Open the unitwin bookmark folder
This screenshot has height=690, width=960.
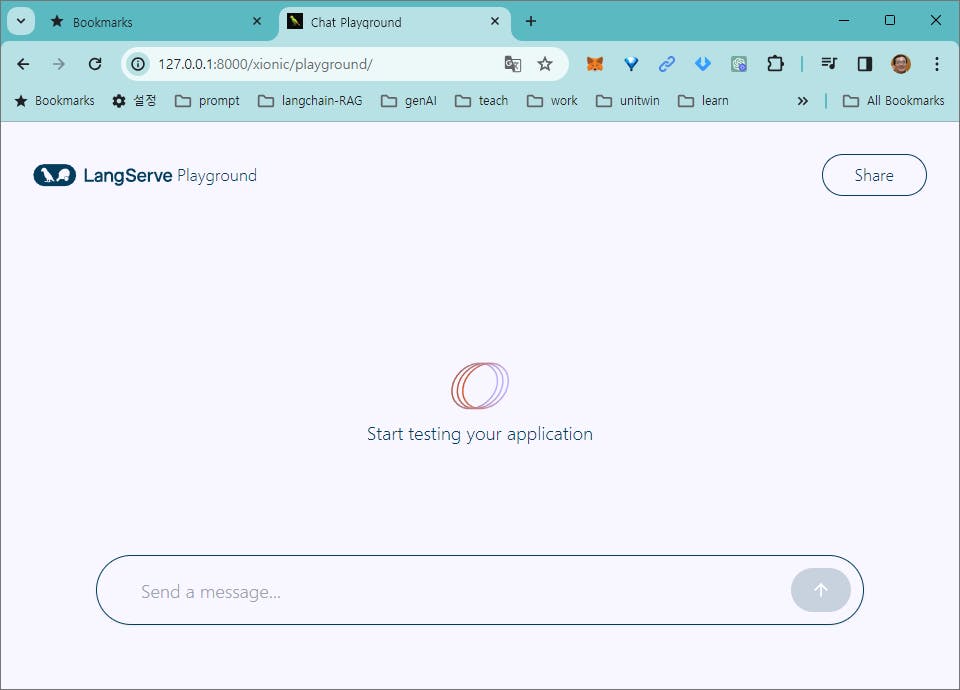pyautogui.click(x=628, y=100)
